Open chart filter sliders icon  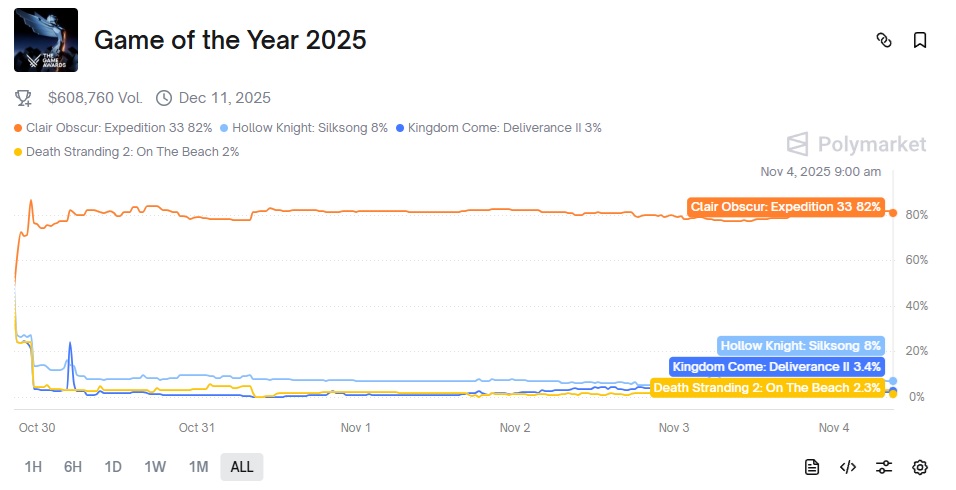pos(884,467)
